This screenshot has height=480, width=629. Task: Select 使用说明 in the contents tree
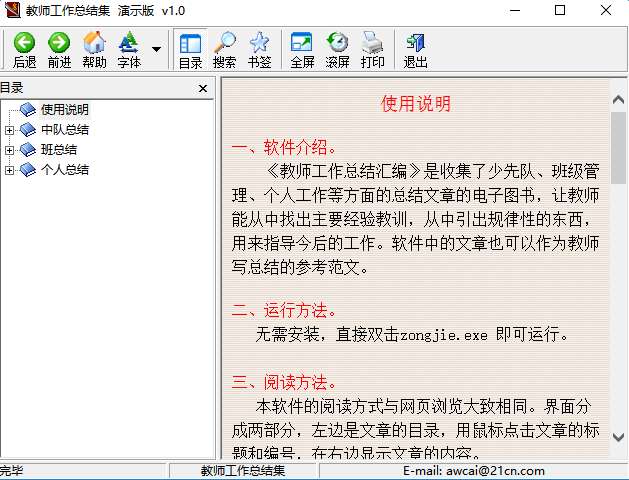65,109
